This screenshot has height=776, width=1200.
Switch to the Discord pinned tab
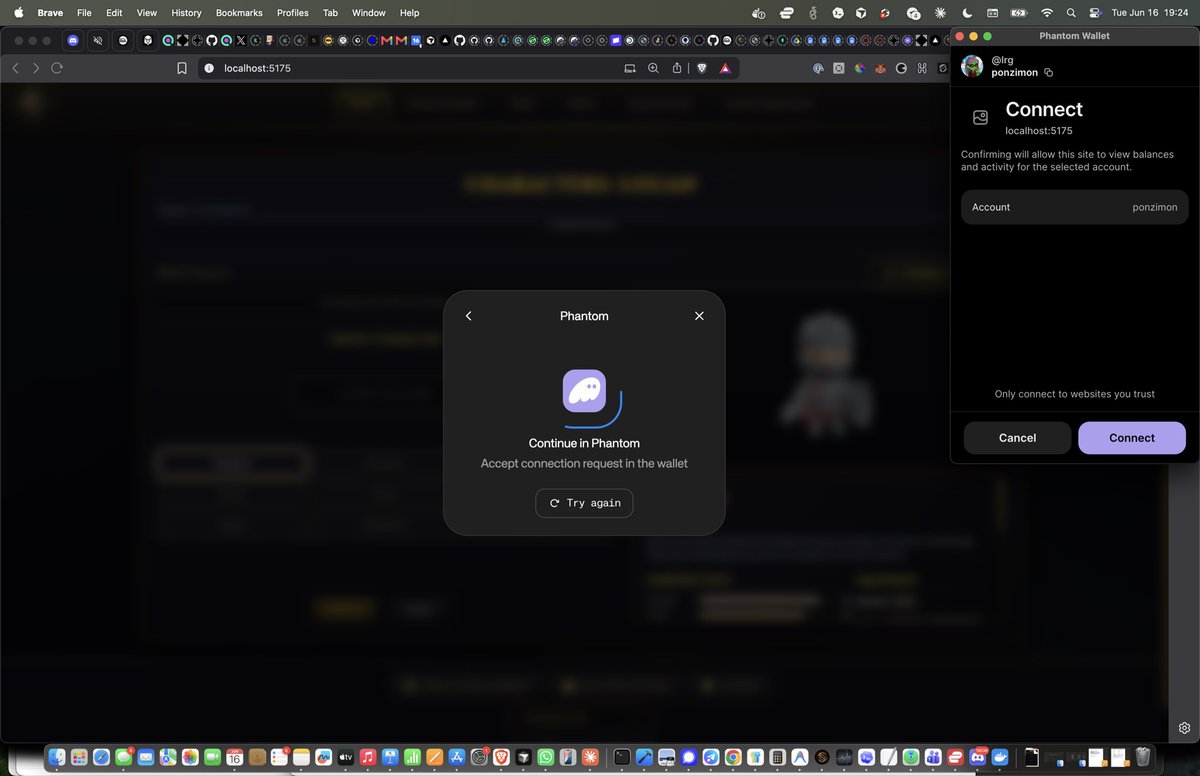click(x=74, y=40)
